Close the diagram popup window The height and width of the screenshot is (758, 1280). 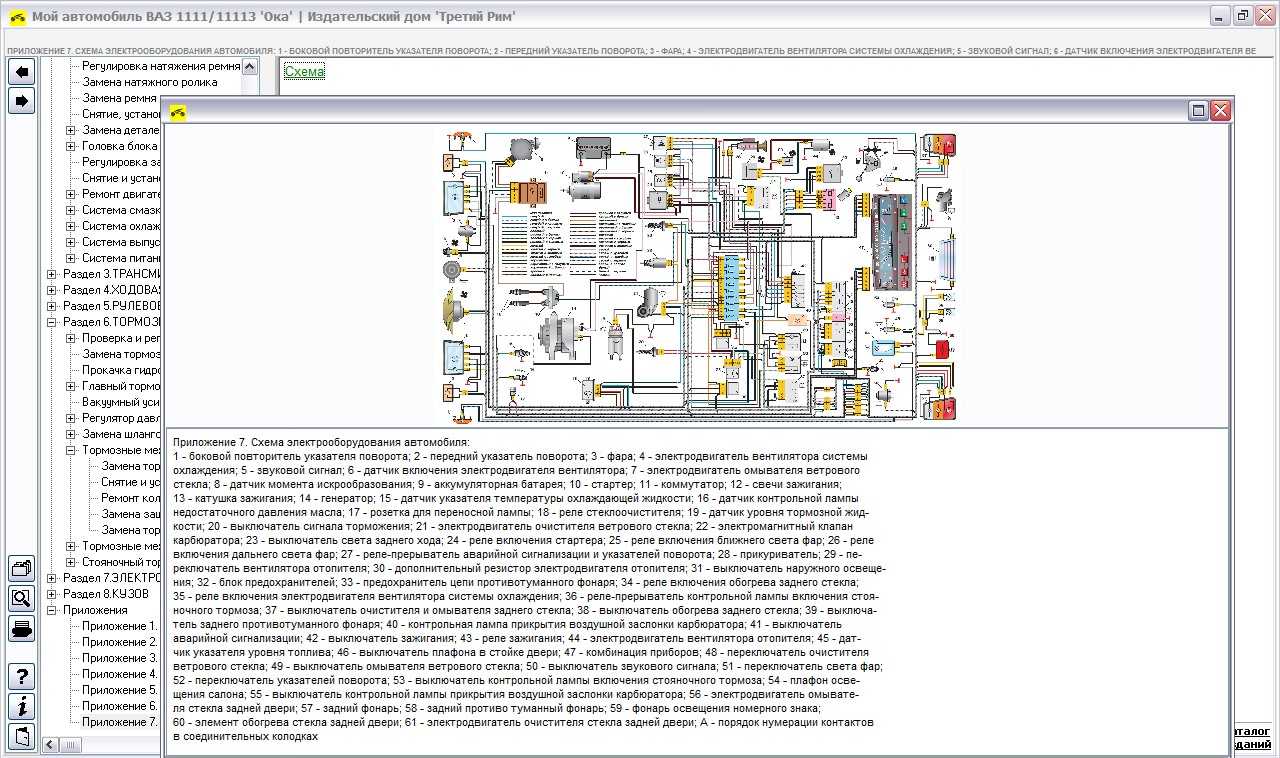point(1220,111)
